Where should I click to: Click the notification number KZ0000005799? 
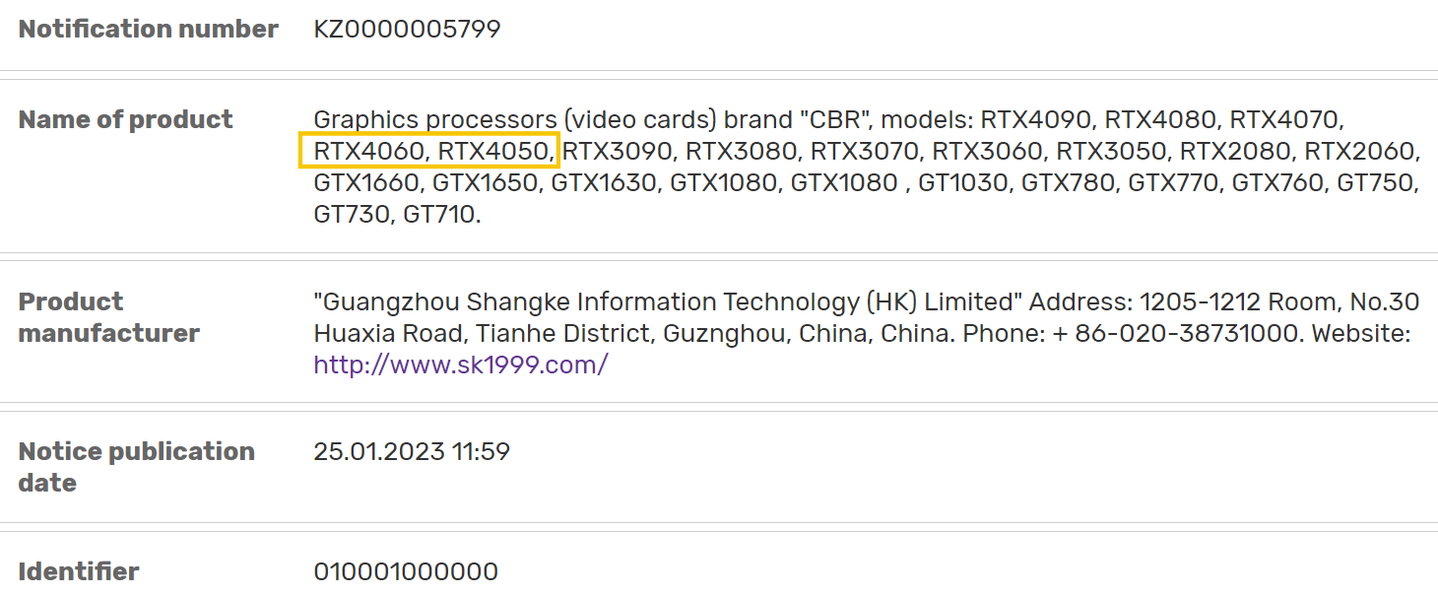[x=407, y=30]
